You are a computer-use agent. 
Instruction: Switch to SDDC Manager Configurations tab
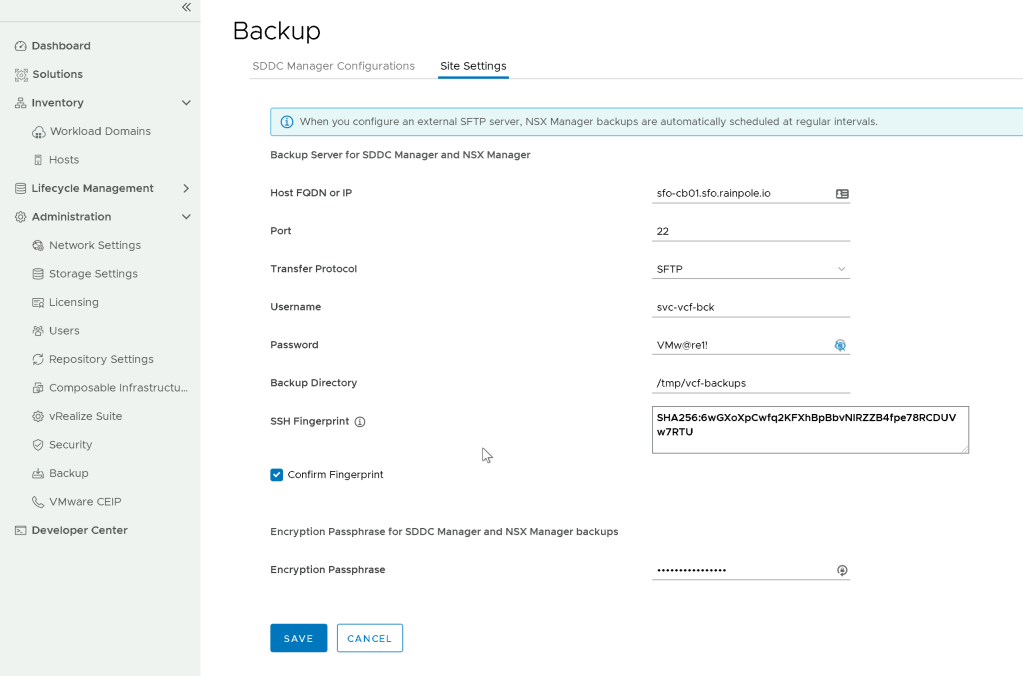click(x=333, y=66)
